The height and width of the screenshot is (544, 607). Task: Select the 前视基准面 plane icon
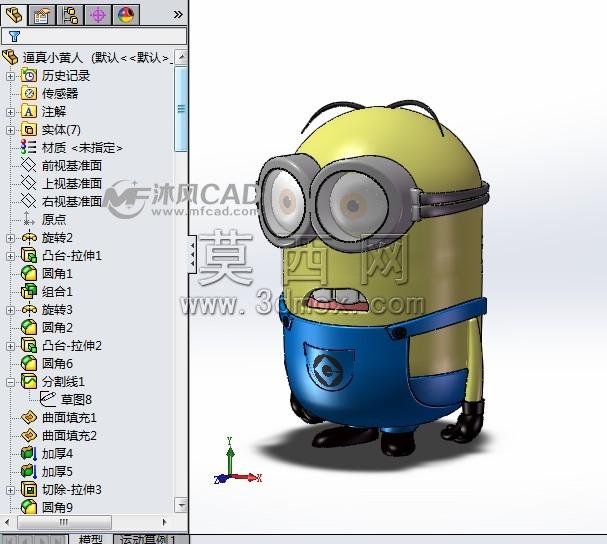pyautogui.click(x=29, y=165)
